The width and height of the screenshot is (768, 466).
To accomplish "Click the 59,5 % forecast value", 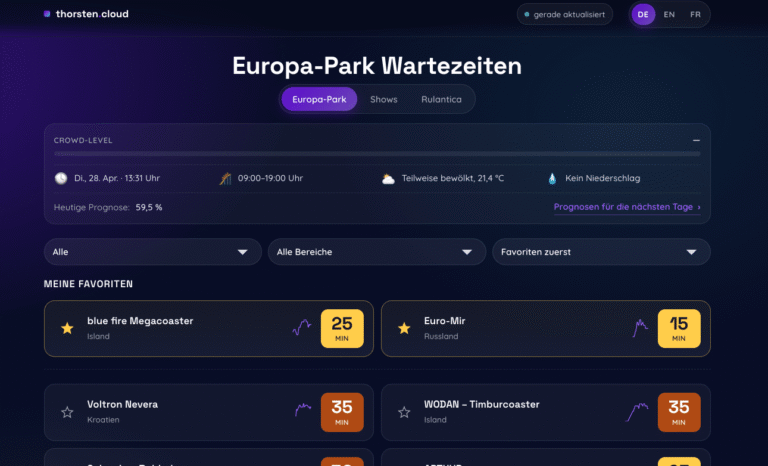I will click(x=149, y=207).
